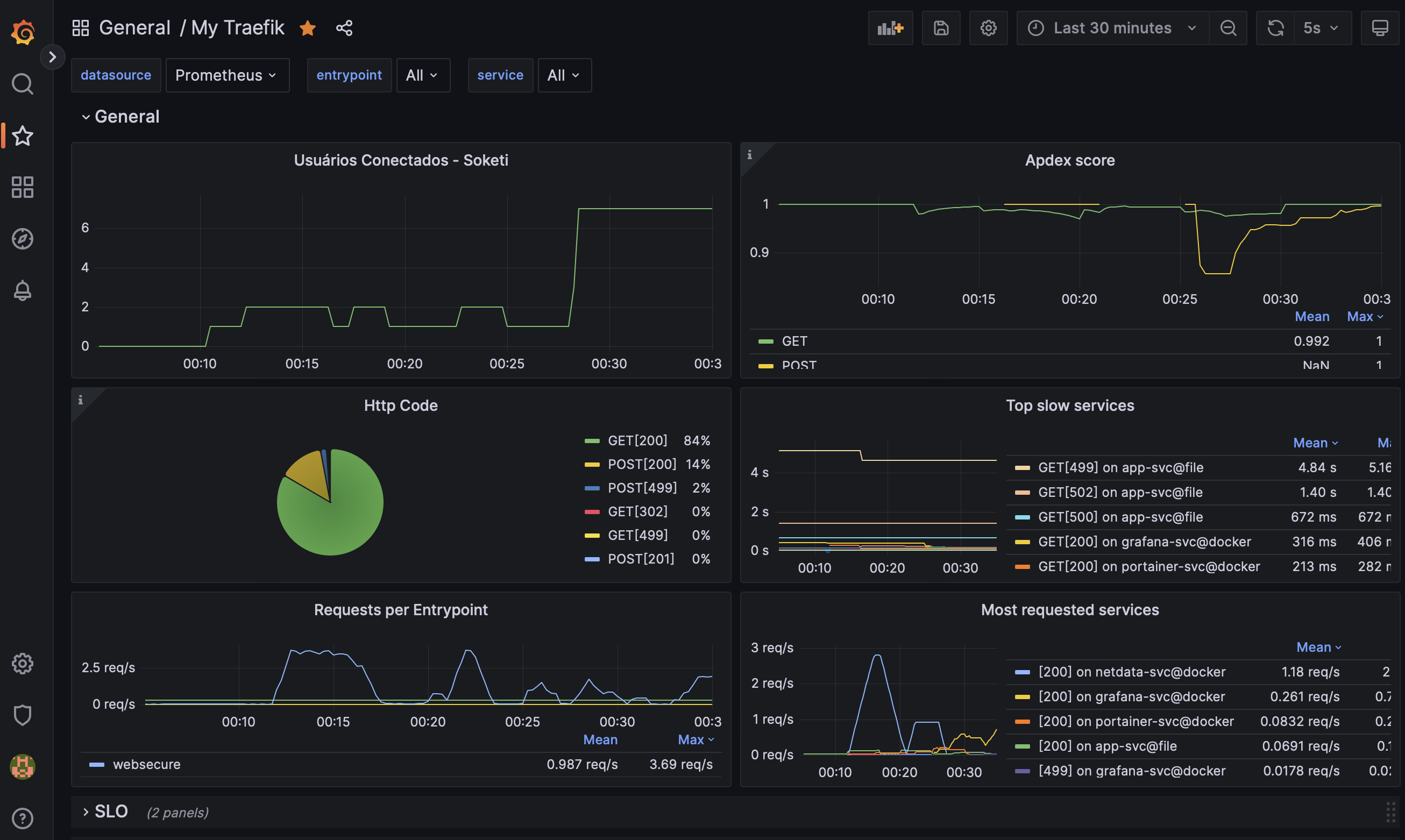Open Explore using the compass sidebar icon
The image size is (1405, 840).
click(x=23, y=239)
